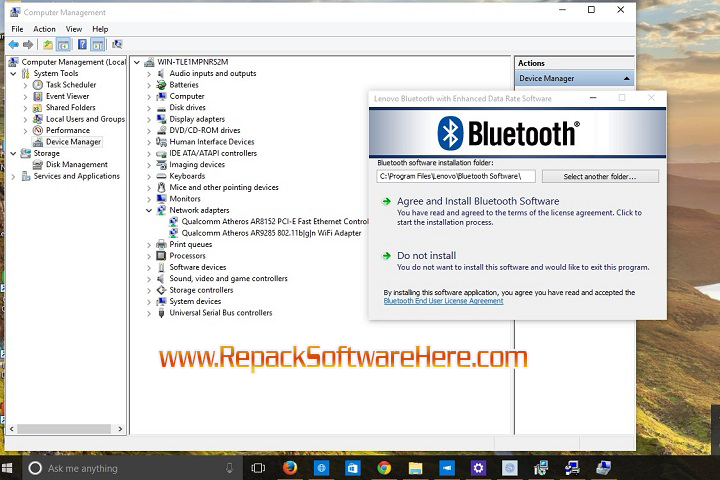This screenshot has height=480, width=720.
Task: Click the Processors chip icon
Action: (161, 256)
